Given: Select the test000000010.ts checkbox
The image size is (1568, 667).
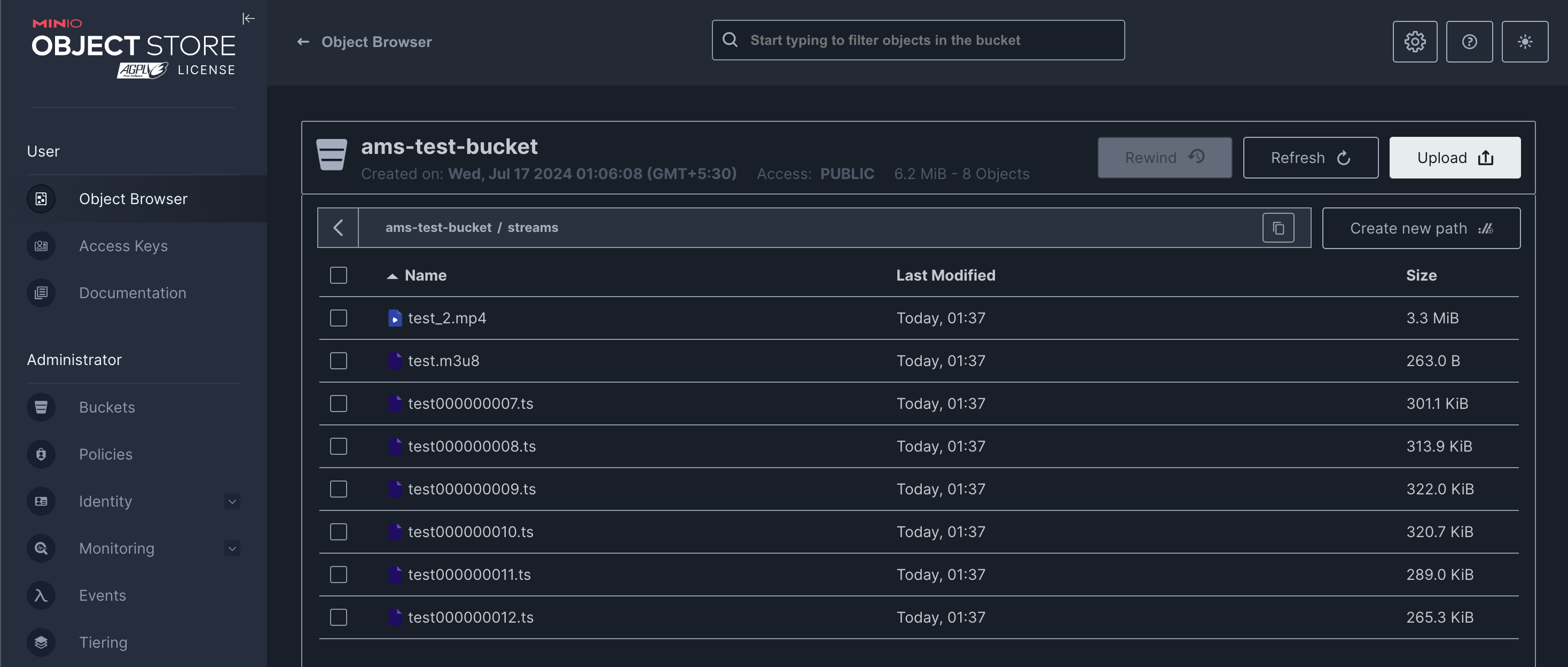Looking at the screenshot, I should [x=339, y=532].
